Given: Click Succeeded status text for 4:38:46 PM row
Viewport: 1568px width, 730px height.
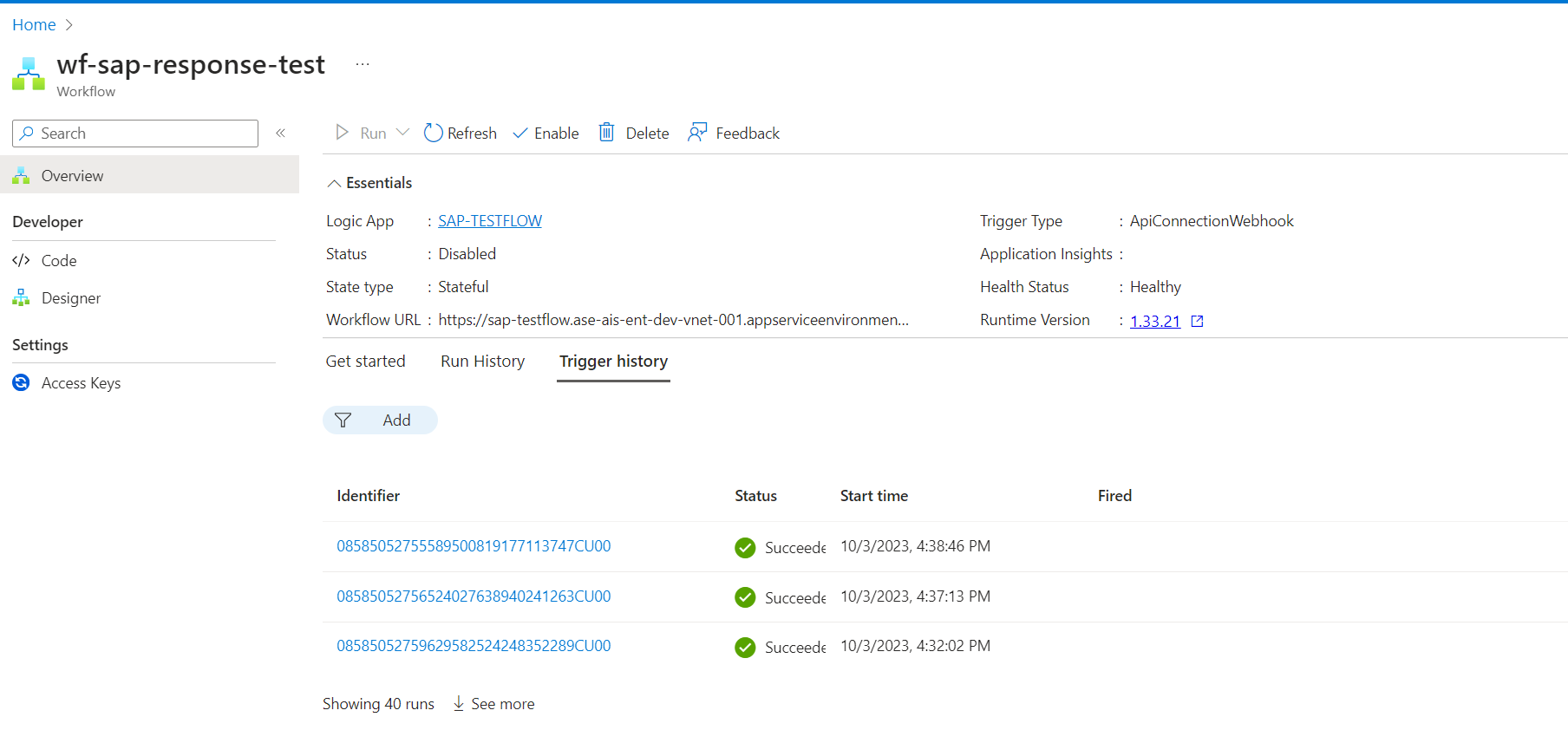Looking at the screenshot, I should point(795,548).
